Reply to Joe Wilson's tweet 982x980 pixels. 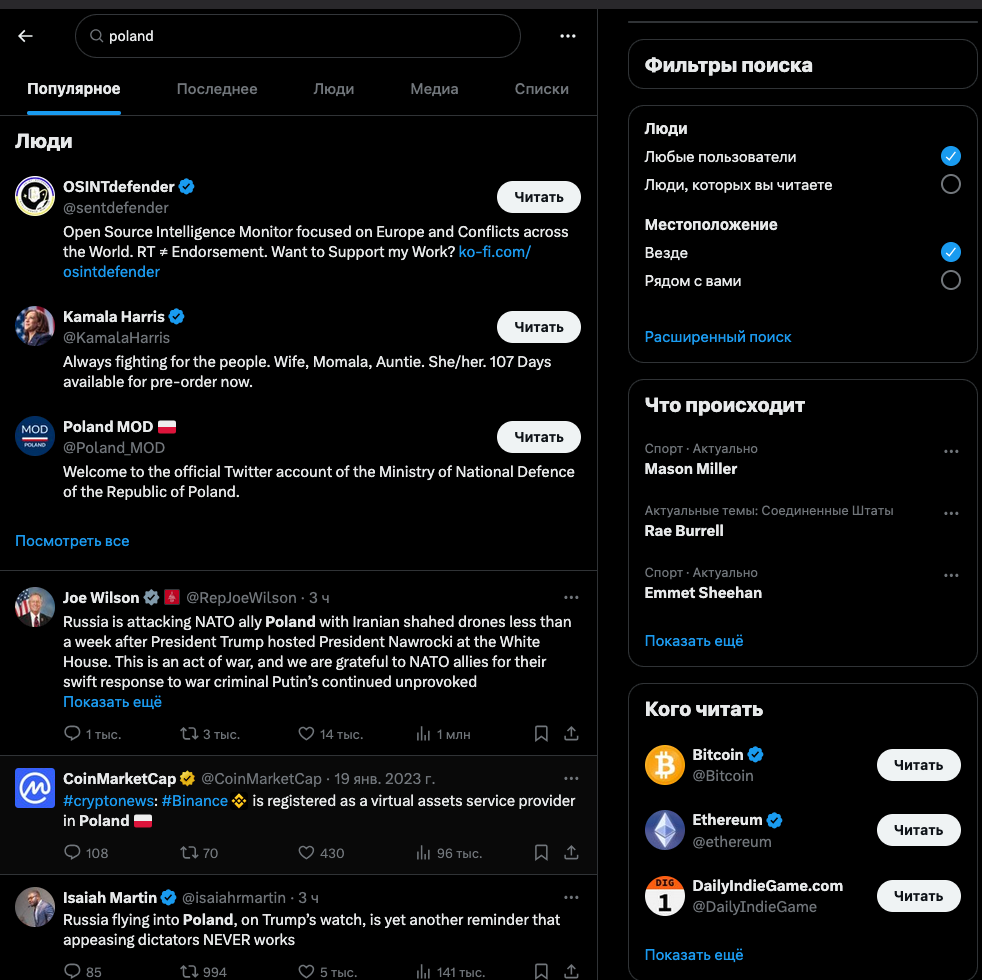[72, 733]
